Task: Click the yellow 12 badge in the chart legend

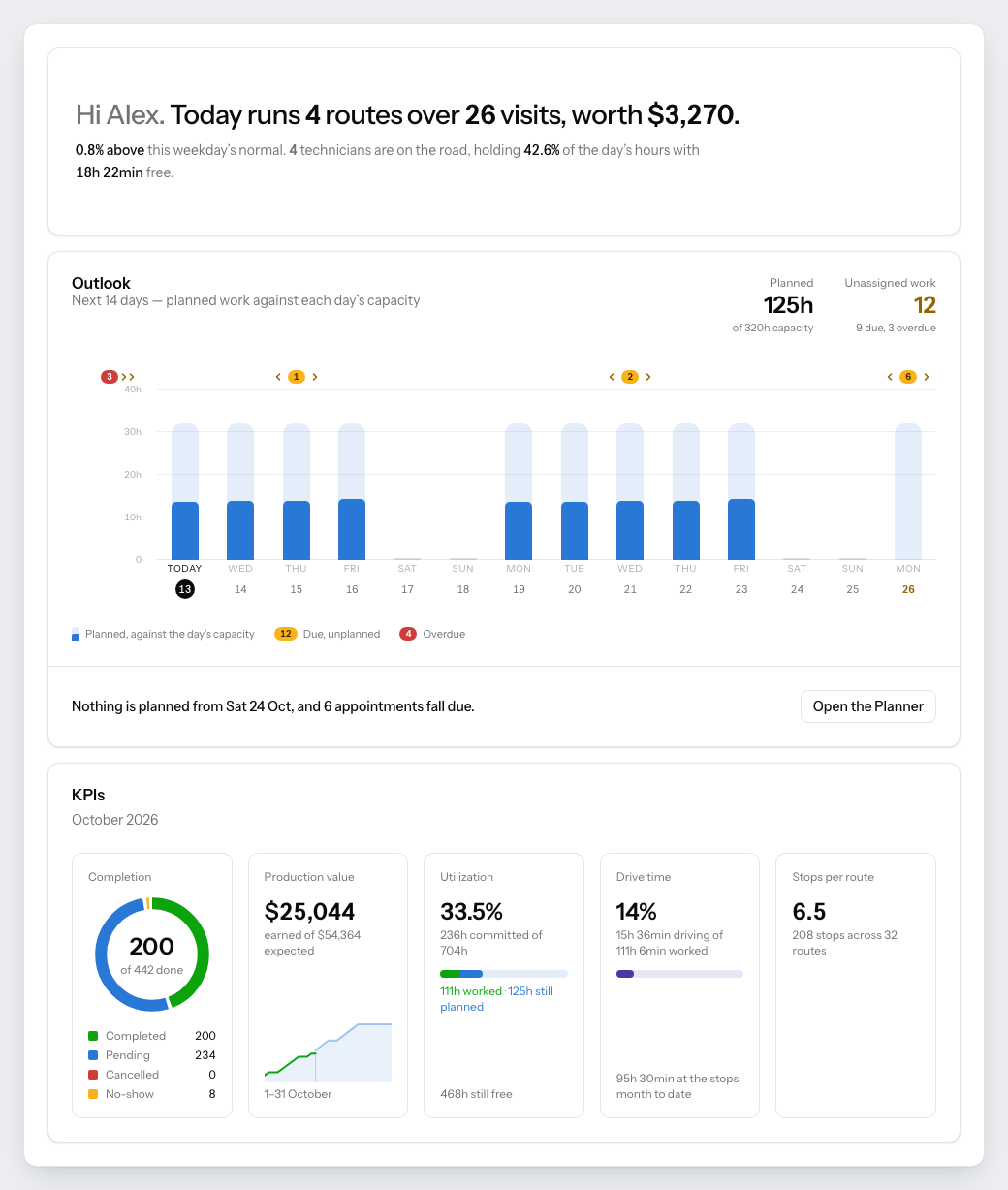Action: (285, 634)
